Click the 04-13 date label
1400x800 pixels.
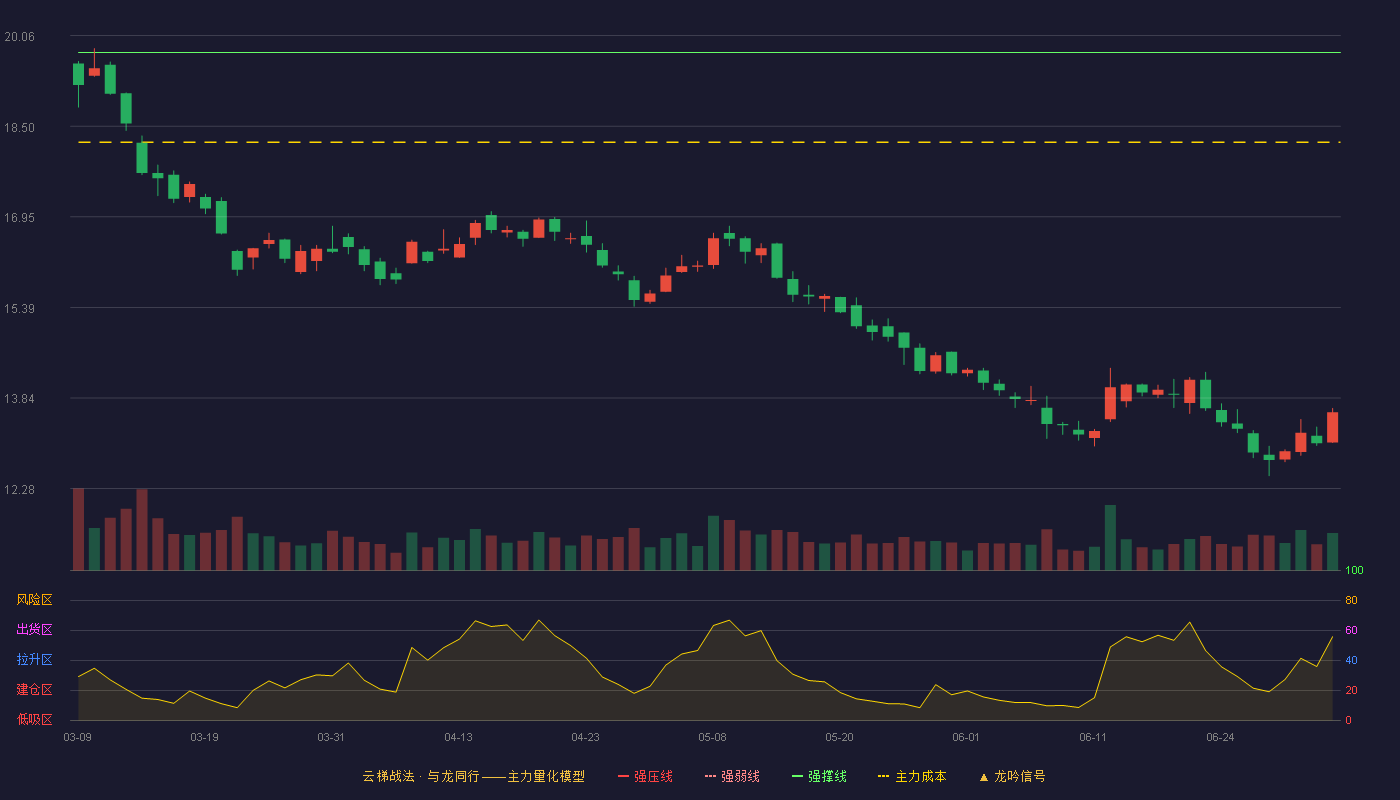tap(458, 737)
